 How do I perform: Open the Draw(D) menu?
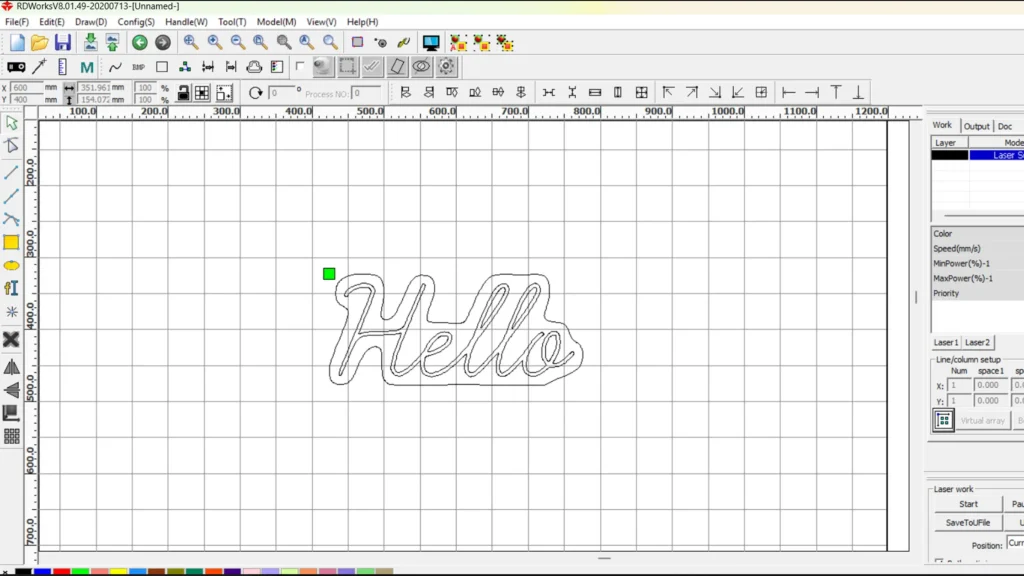[x=91, y=22]
